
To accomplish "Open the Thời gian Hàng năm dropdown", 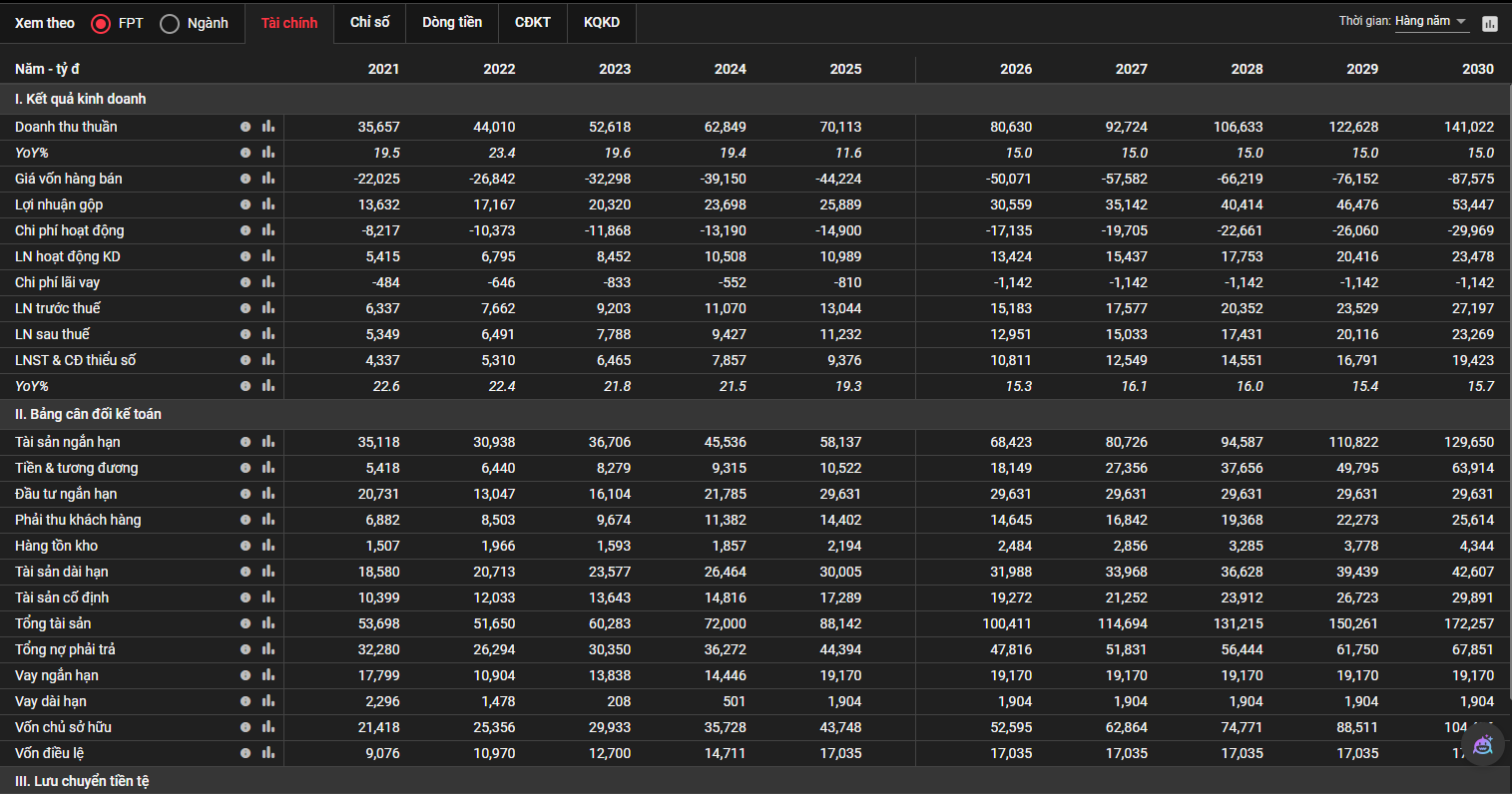I will click(x=1431, y=21).
